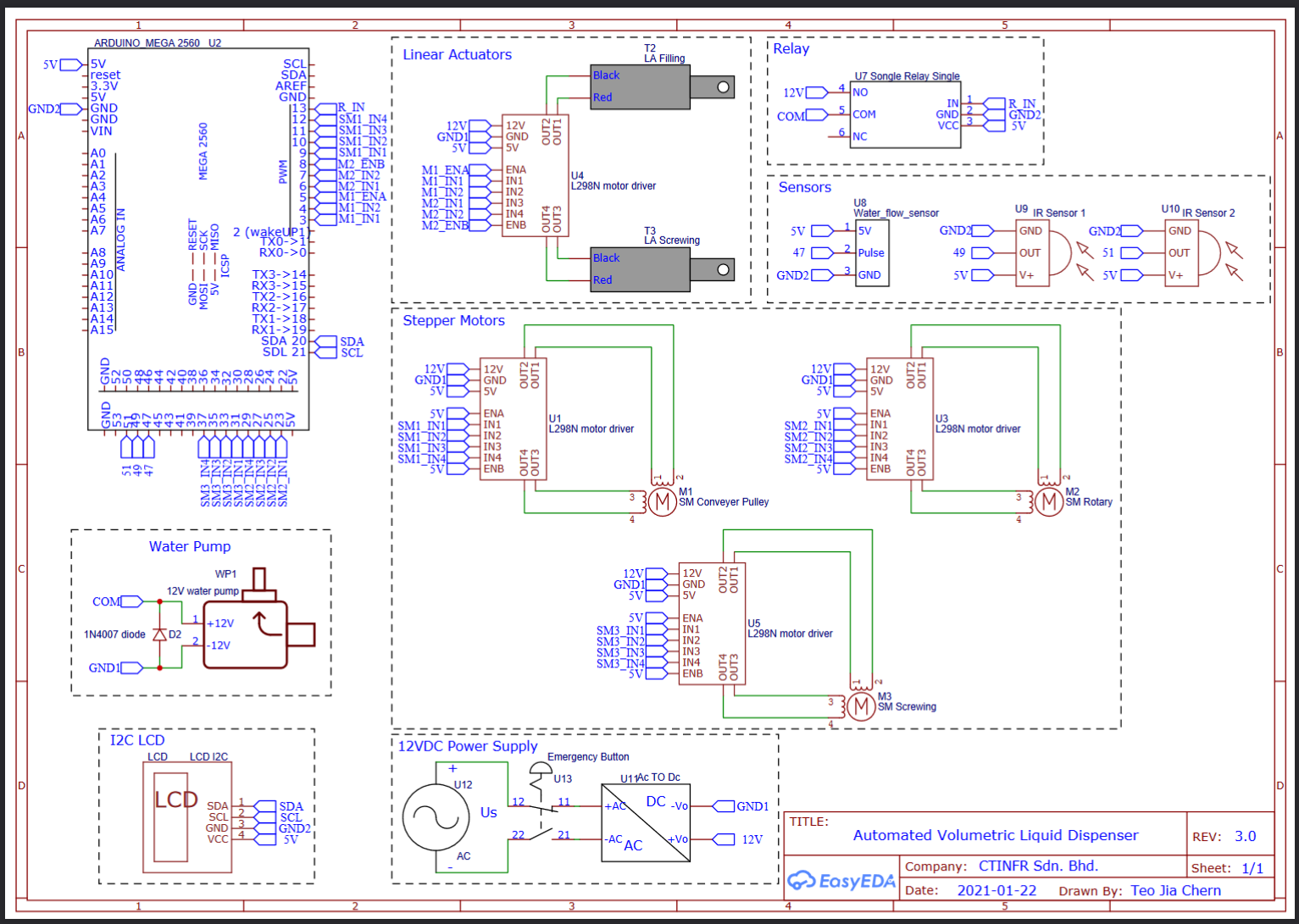Image resolution: width=1299 pixels, height=924 pixels.
Task: Click the Emergency Button label
Action: click(588, 757)
